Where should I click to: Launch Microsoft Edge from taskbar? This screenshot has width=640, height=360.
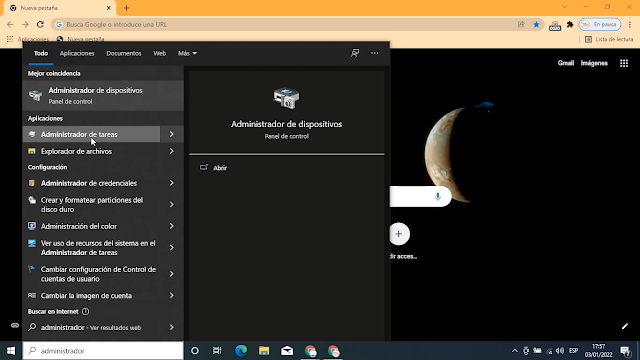241,351
